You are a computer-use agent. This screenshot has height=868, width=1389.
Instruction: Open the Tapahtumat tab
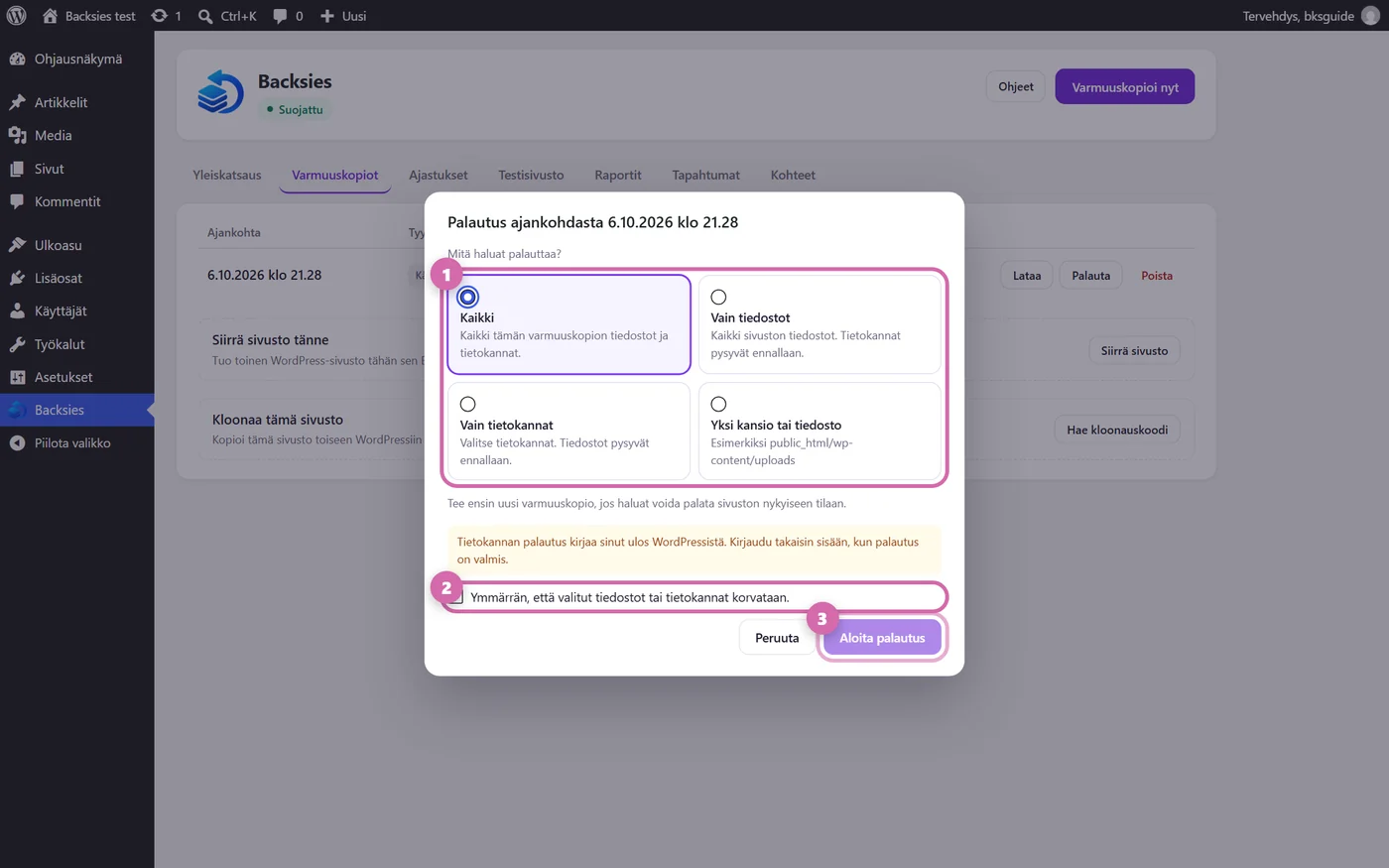(705, 176)
